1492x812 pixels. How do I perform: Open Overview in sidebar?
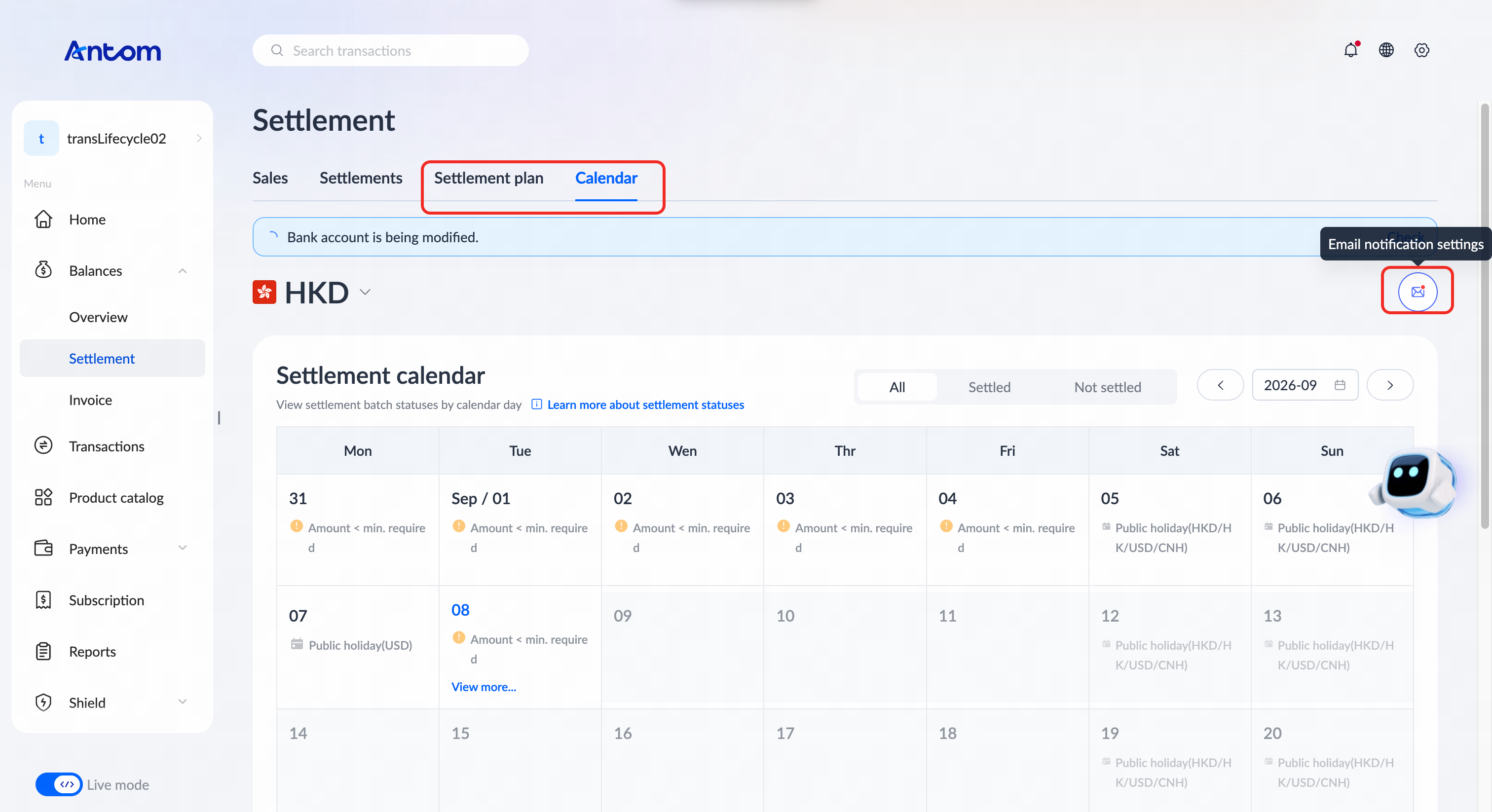pos(98,317)
